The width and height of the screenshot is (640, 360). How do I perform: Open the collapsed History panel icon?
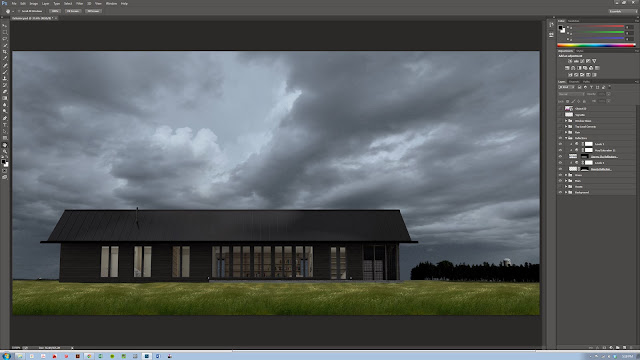click(551, 25)
